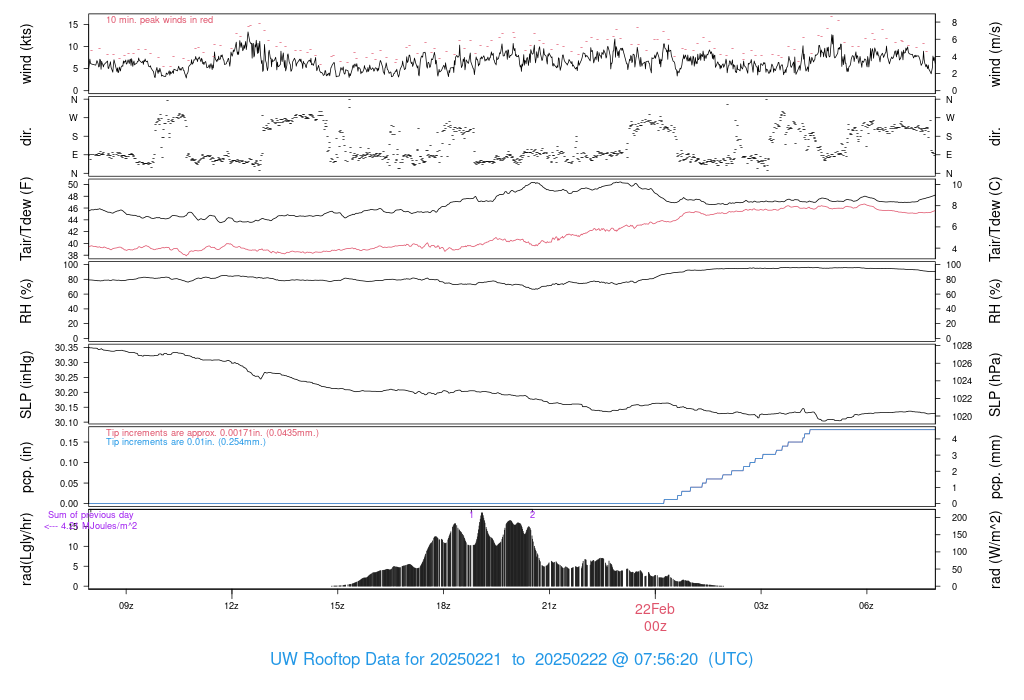Viewport: 1024px width, 700px height.
Task: Click the left 'dir.' axis label
Action: tap(26, 137)
